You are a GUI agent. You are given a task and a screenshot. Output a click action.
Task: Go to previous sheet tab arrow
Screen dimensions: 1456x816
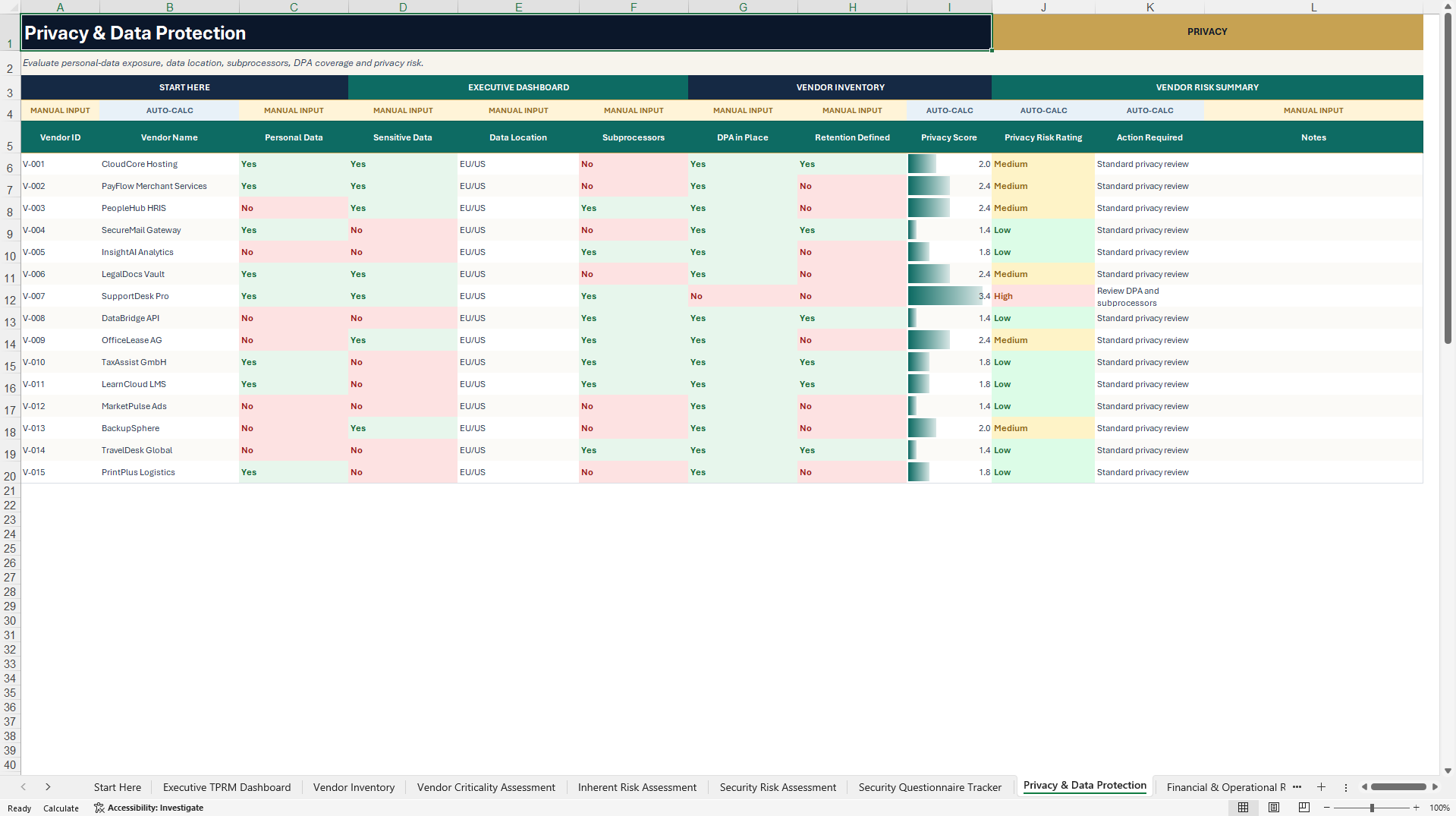pyautogui.click(x=24, y=787)
